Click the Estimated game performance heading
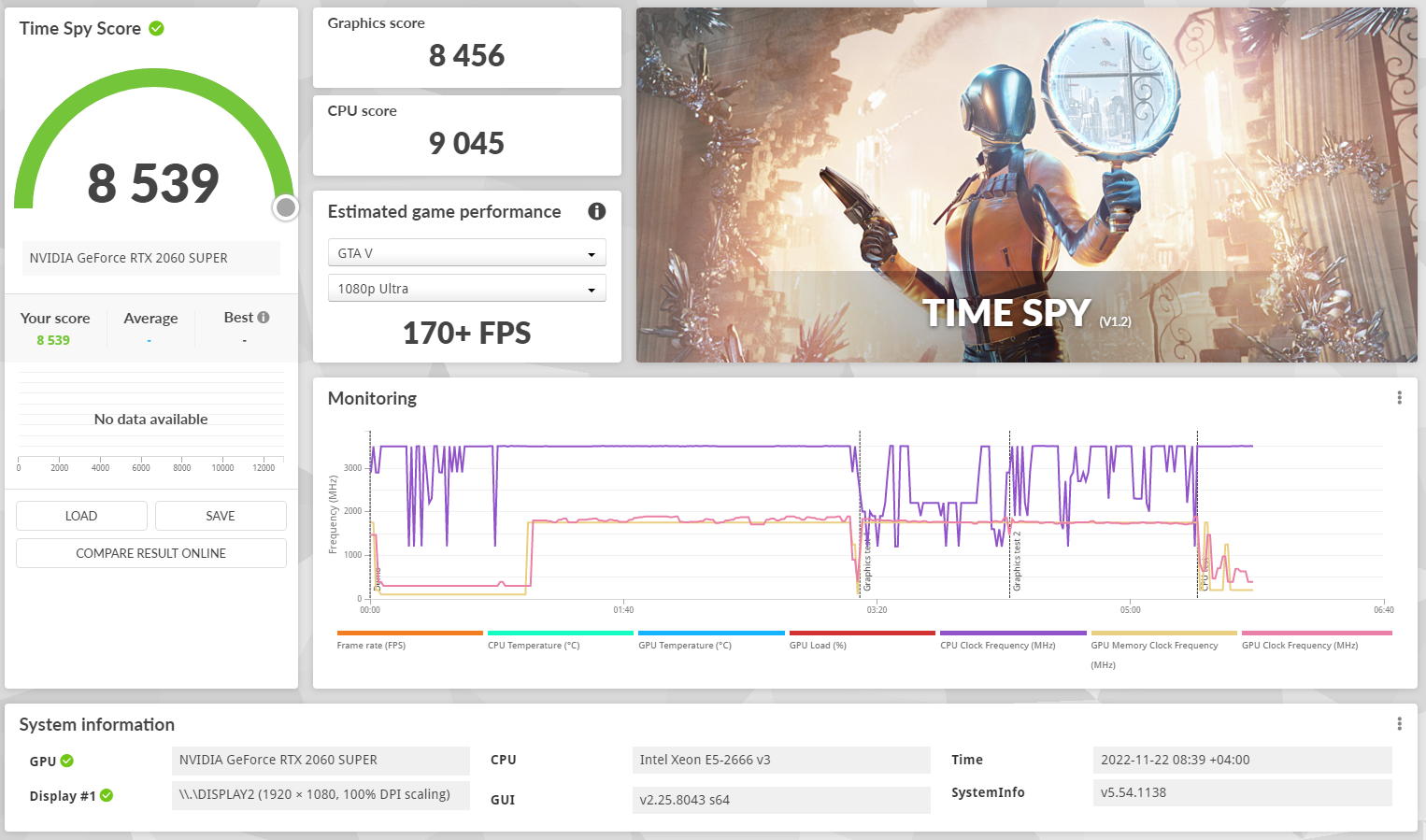 click(x=444, y=212)
